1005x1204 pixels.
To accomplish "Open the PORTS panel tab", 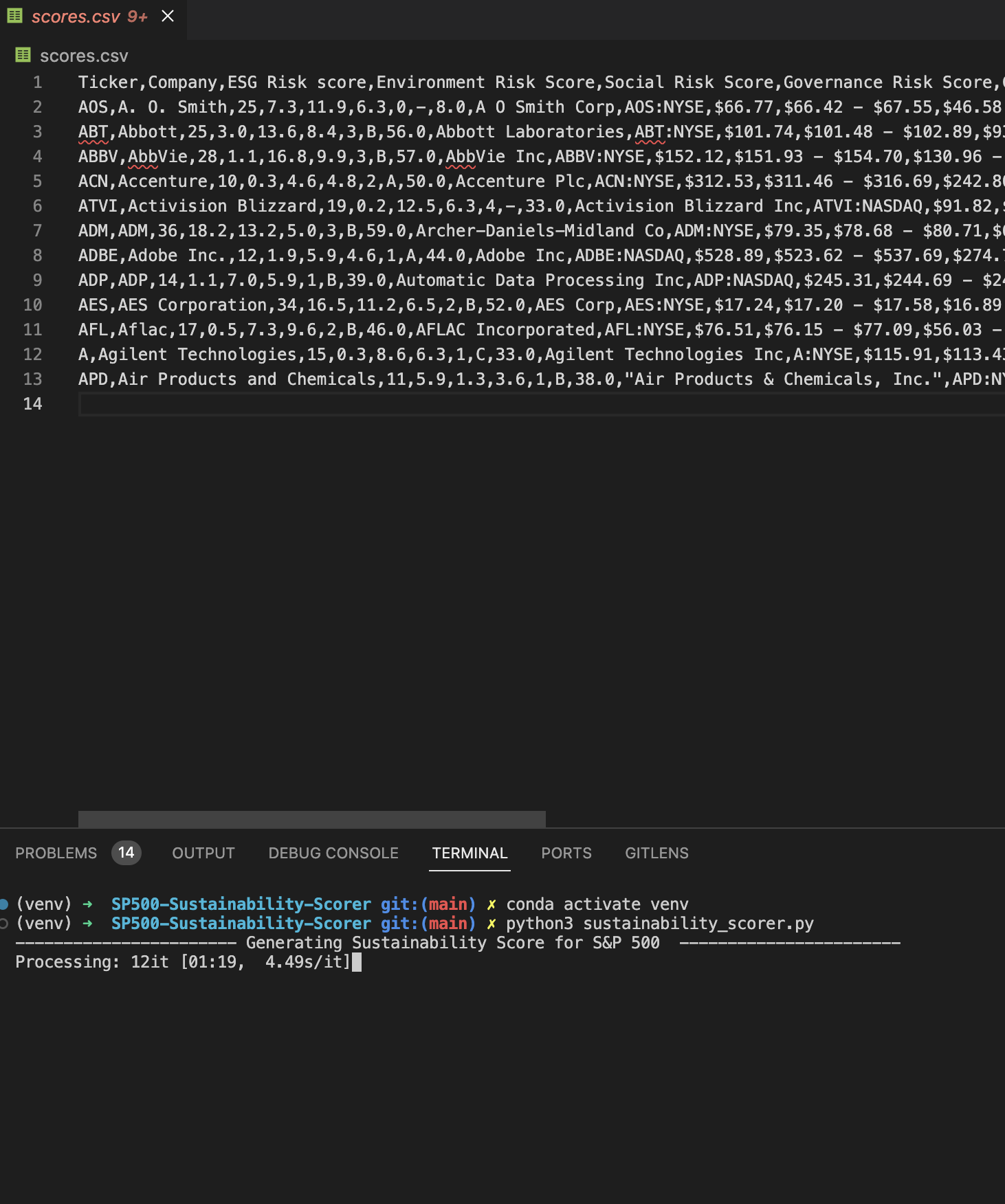I will (x=566, y=853).
